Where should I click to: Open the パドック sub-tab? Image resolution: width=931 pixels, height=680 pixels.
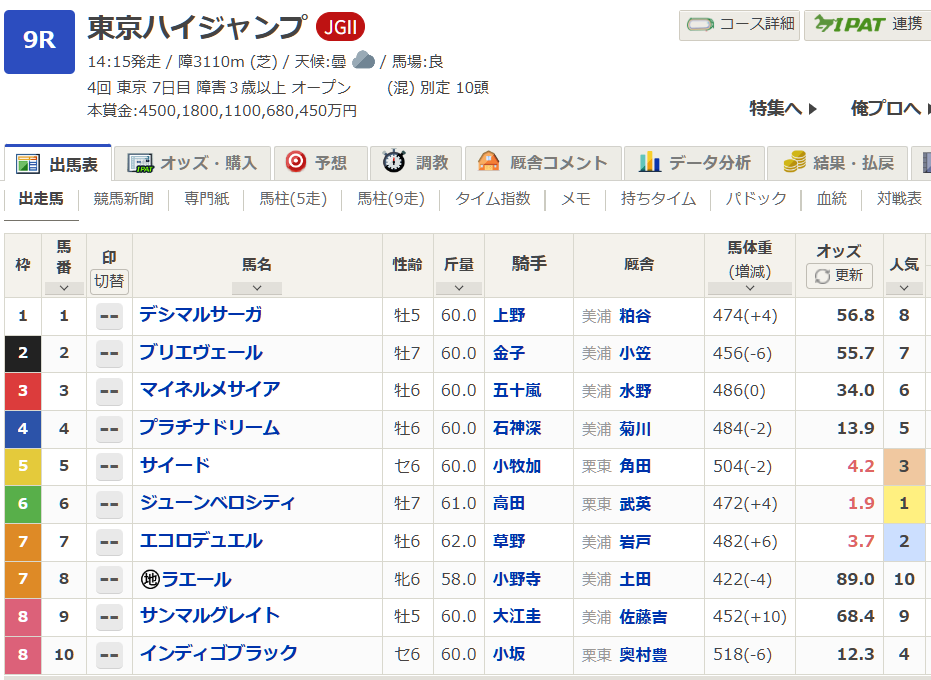coord(756,199)
